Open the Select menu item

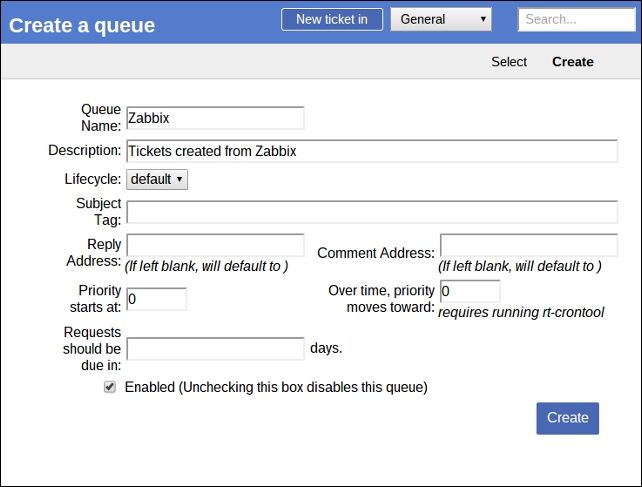(508, 62)
